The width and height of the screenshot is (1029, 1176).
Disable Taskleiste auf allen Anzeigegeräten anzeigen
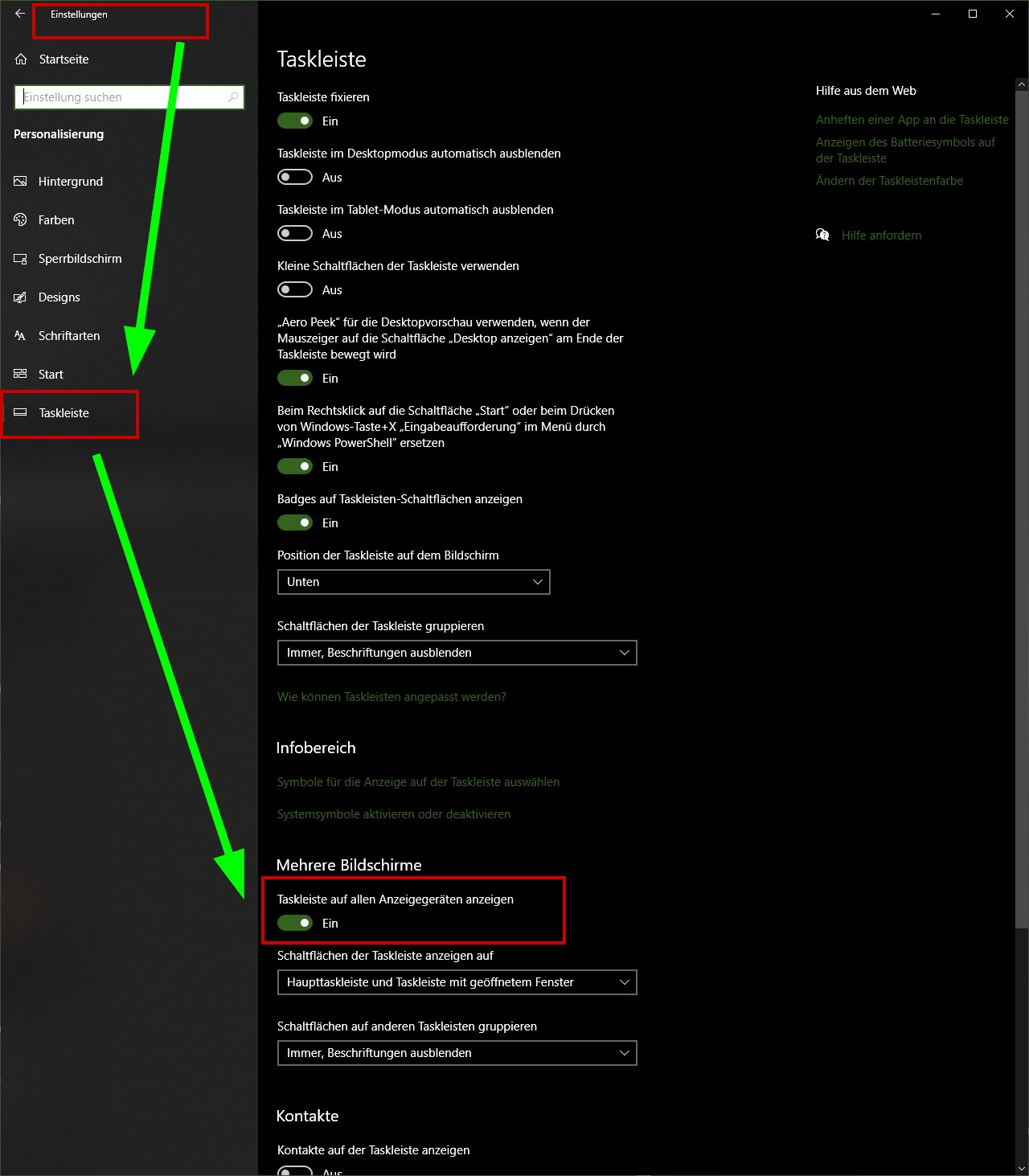point(295,923)
